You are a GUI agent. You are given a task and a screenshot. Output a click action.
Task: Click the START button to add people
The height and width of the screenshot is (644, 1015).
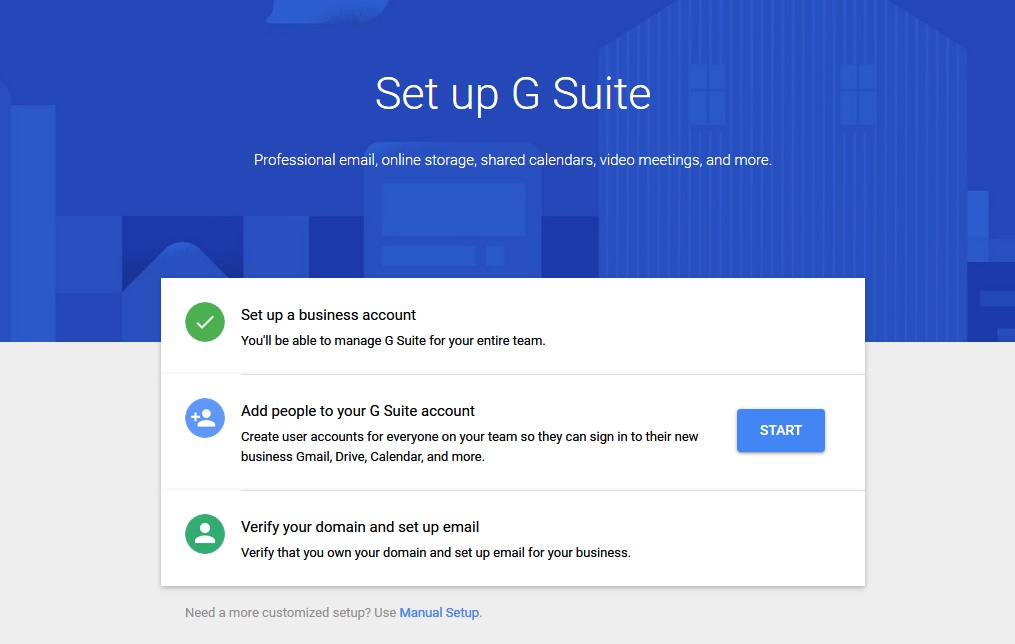coord(780,430)
